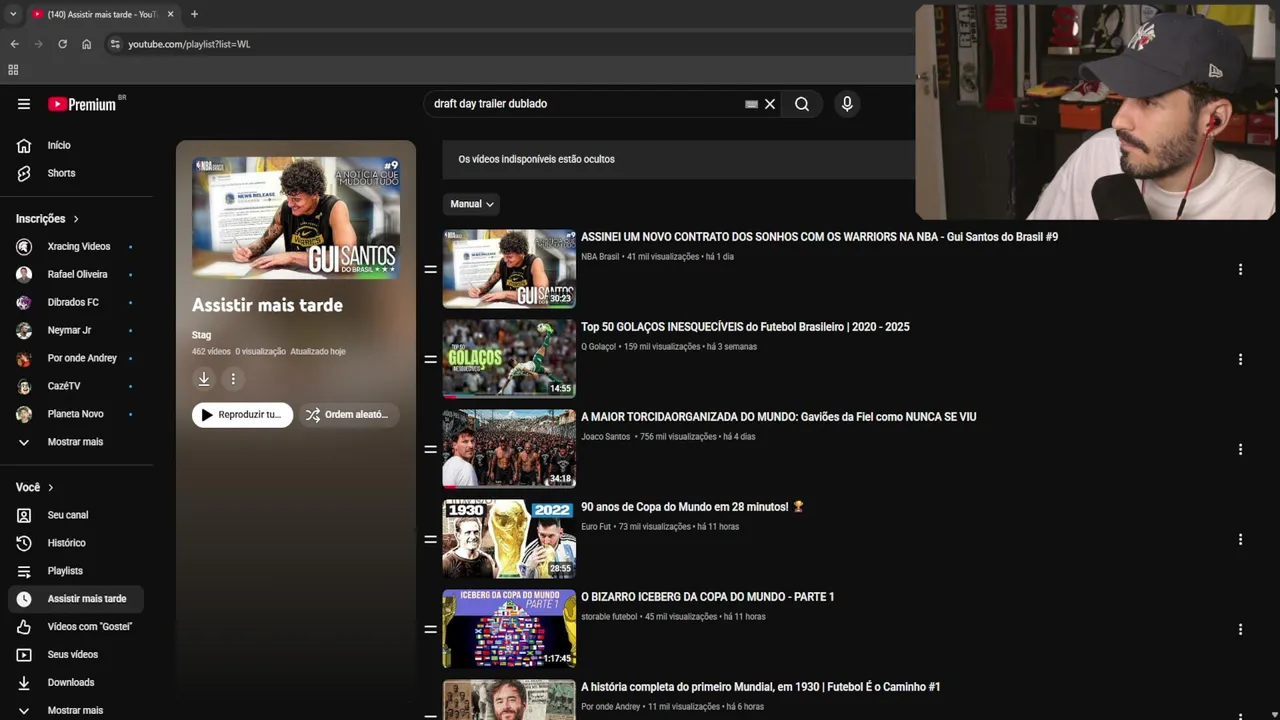Screen dimensions: 1280x720
Task: Show more subscriptions under Inscrições
Action: pyautogui.click(x=76, y=442)
